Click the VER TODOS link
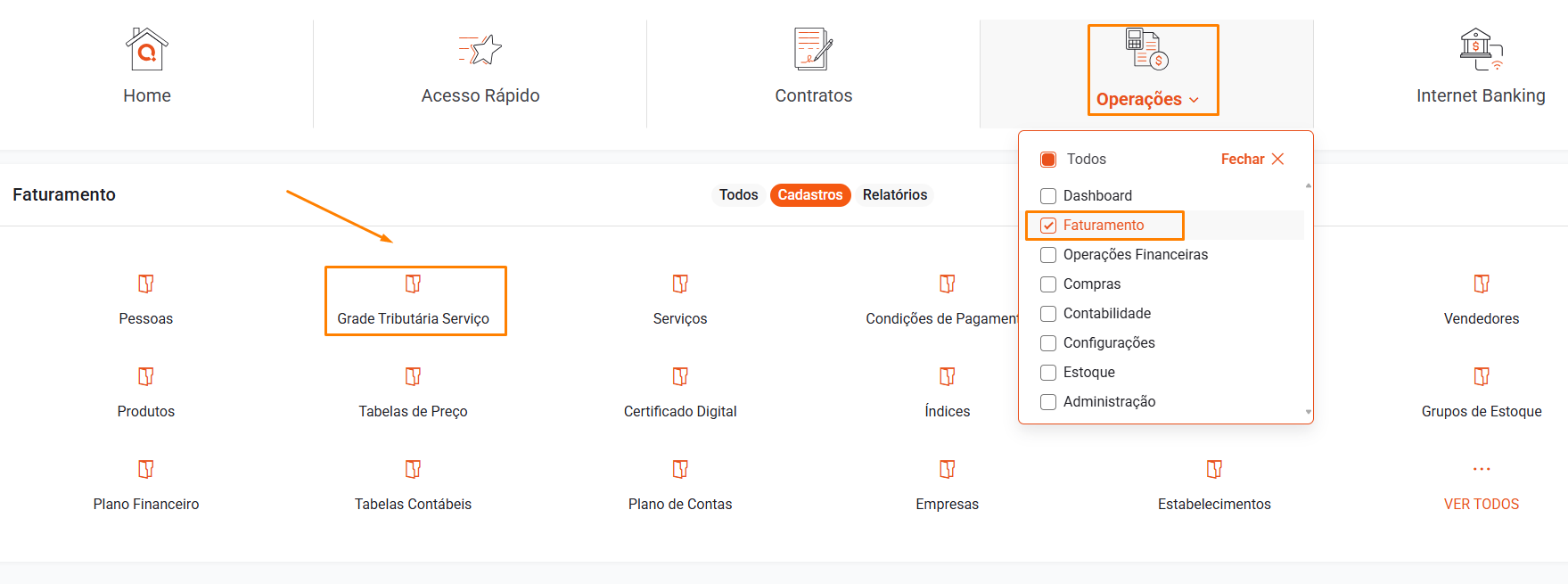The height and width of the screenshot is (584, 1568). (x=1481, y=504)
